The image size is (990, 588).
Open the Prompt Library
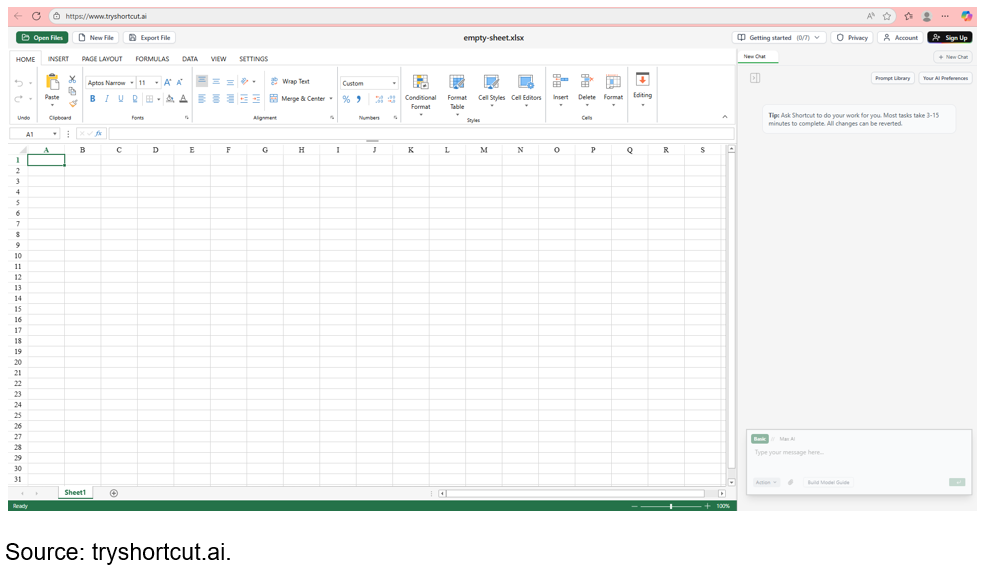click(x=892, y=78)
